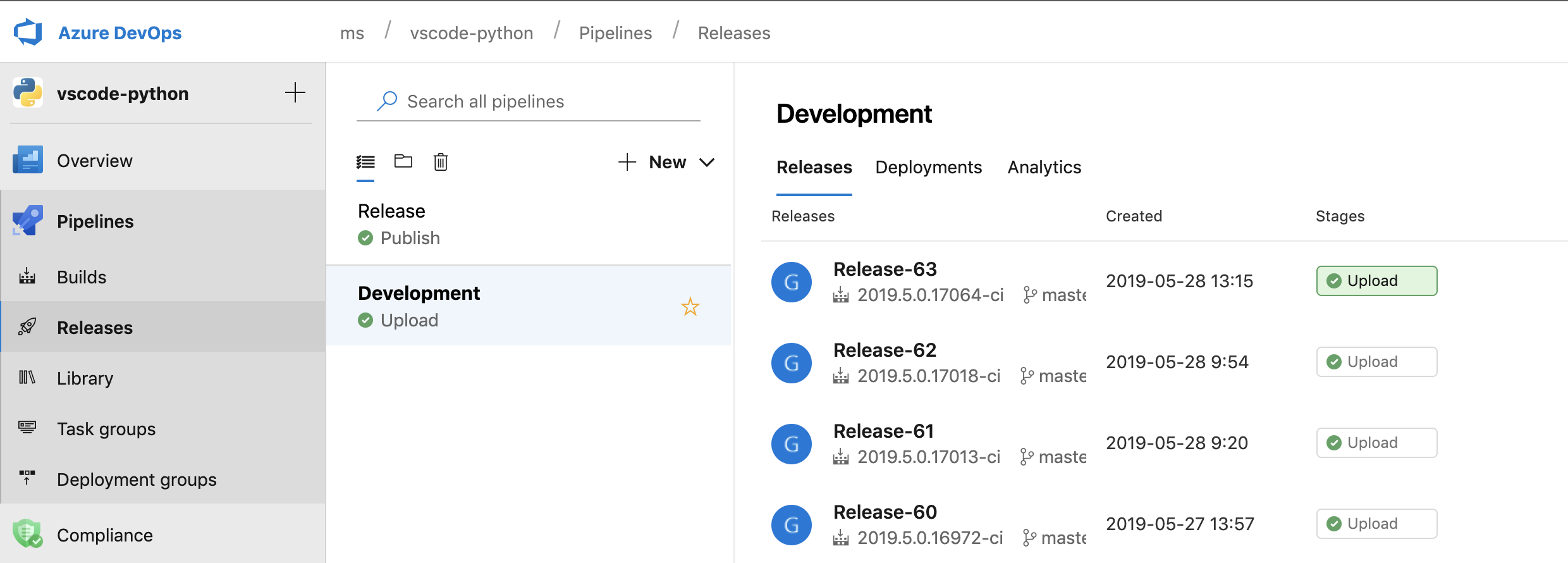Click Upload stage for Release-63
Screen dimensions: 1568x563
coord(1376,281)
